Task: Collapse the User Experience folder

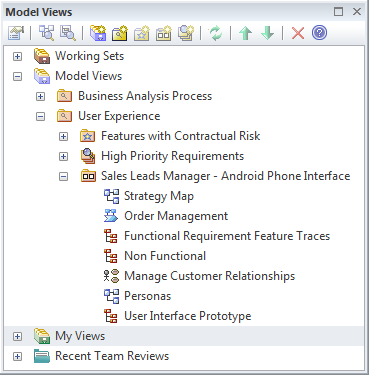Action: click(40, 116)
